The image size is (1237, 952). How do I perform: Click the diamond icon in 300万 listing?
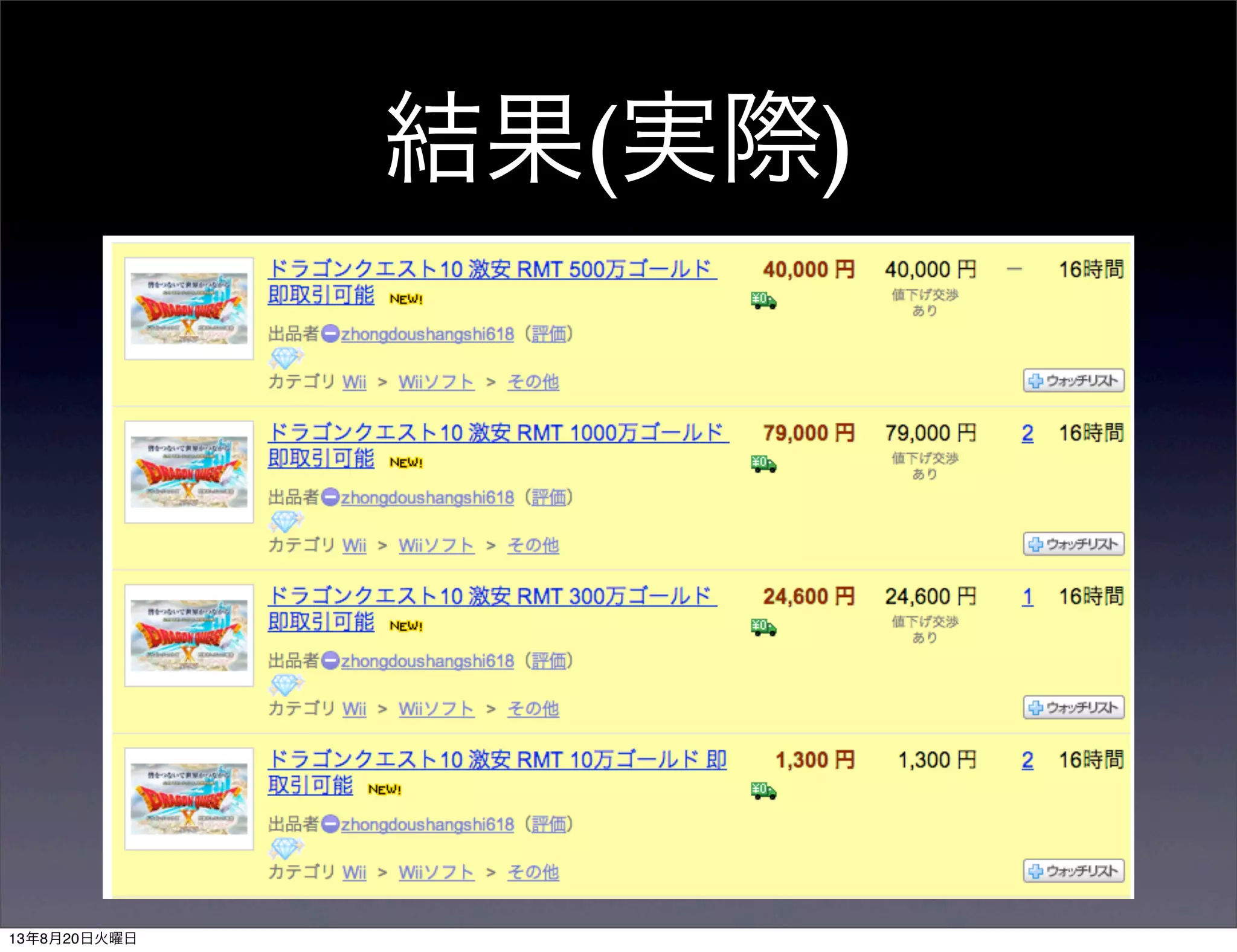pos(286,685)
